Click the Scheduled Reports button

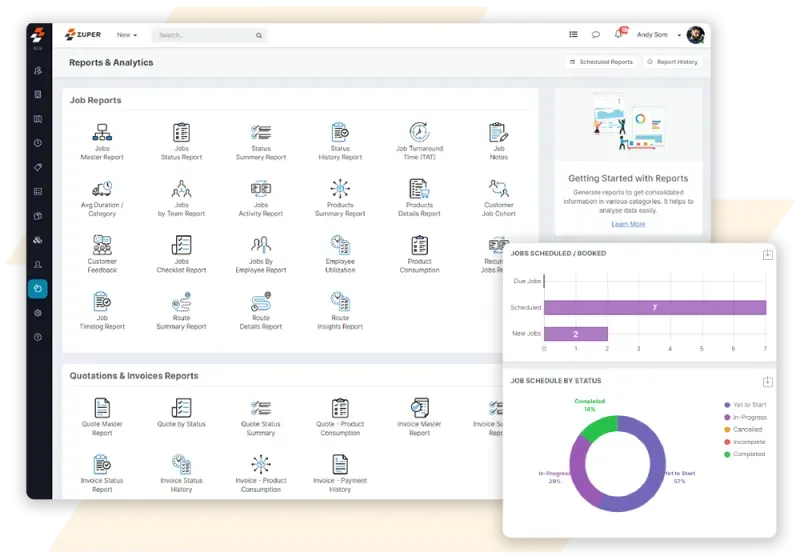pos(601,62)
